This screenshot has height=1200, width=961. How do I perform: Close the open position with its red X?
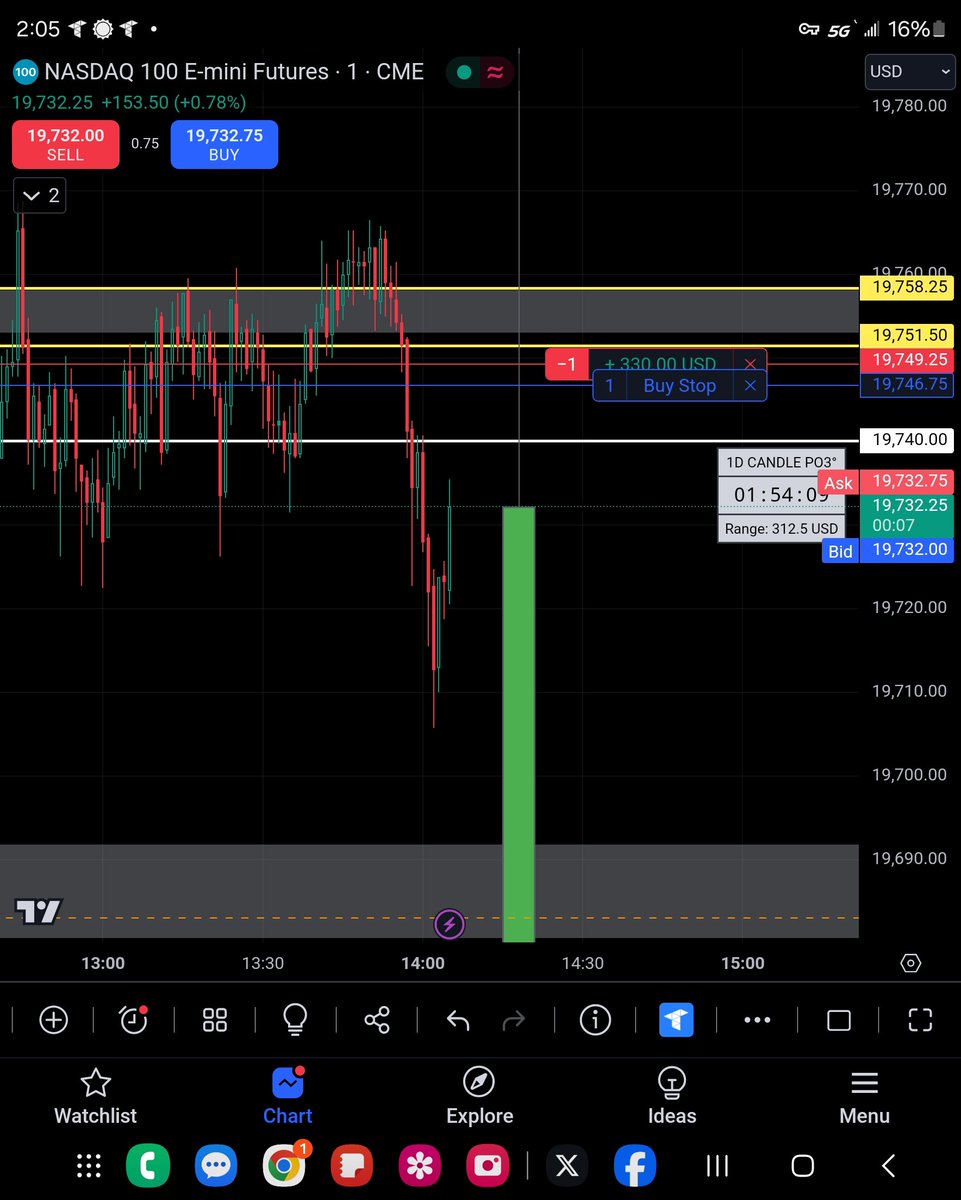750,364
